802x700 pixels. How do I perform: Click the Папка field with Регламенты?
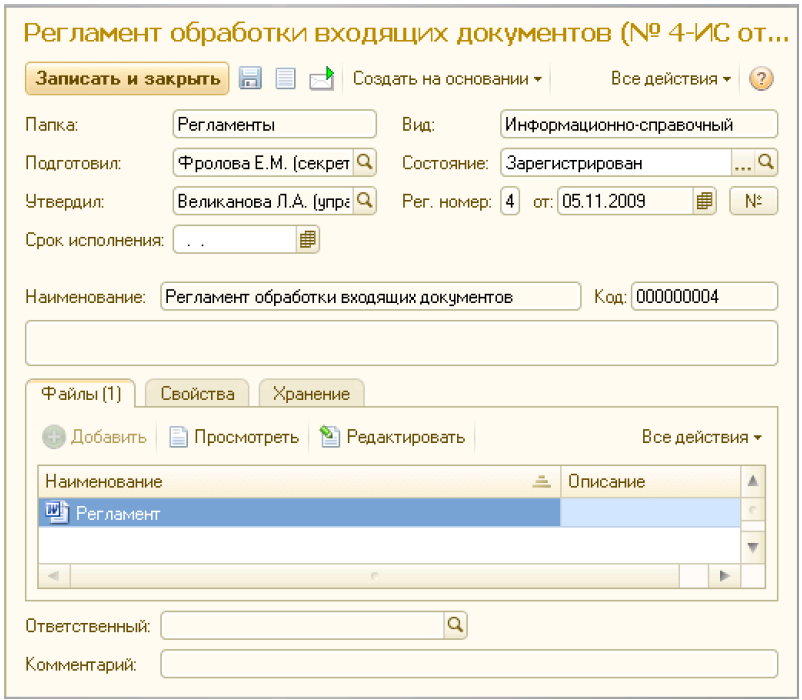(x=275, y=124)
